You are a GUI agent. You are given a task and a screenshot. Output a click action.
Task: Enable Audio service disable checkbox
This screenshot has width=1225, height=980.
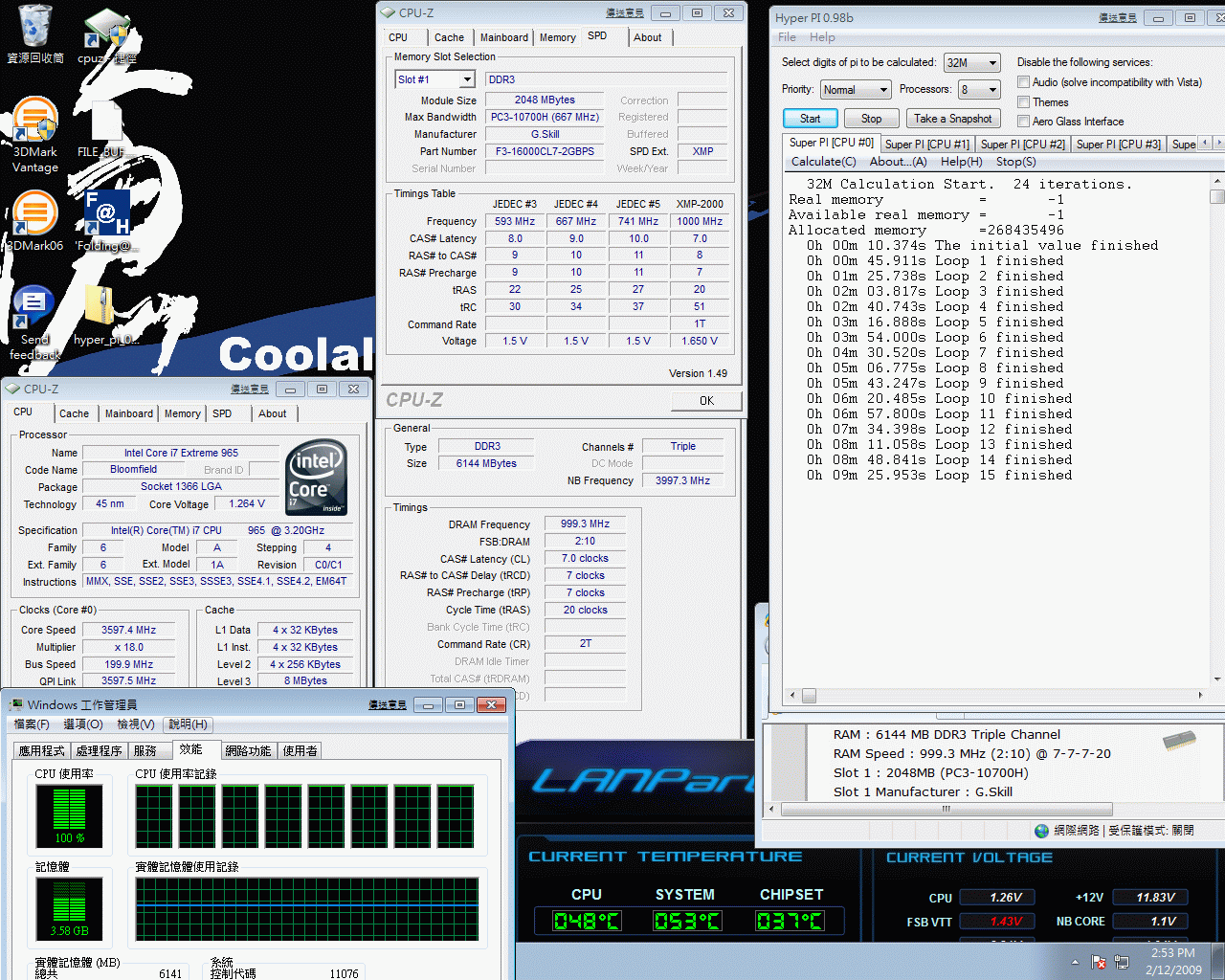tap(1023, 82)
